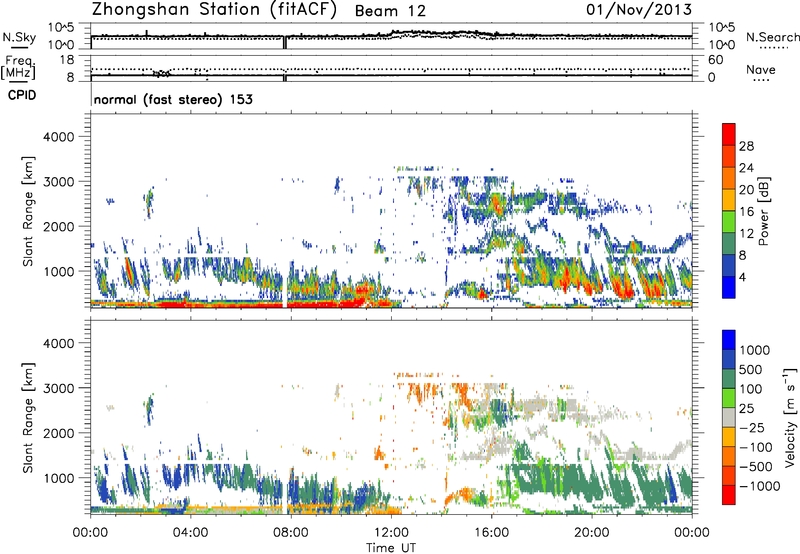Screen dimensions: 800x554
Task: Click the gray segment of velocity colorbar
Action: (x=729, y=418)
